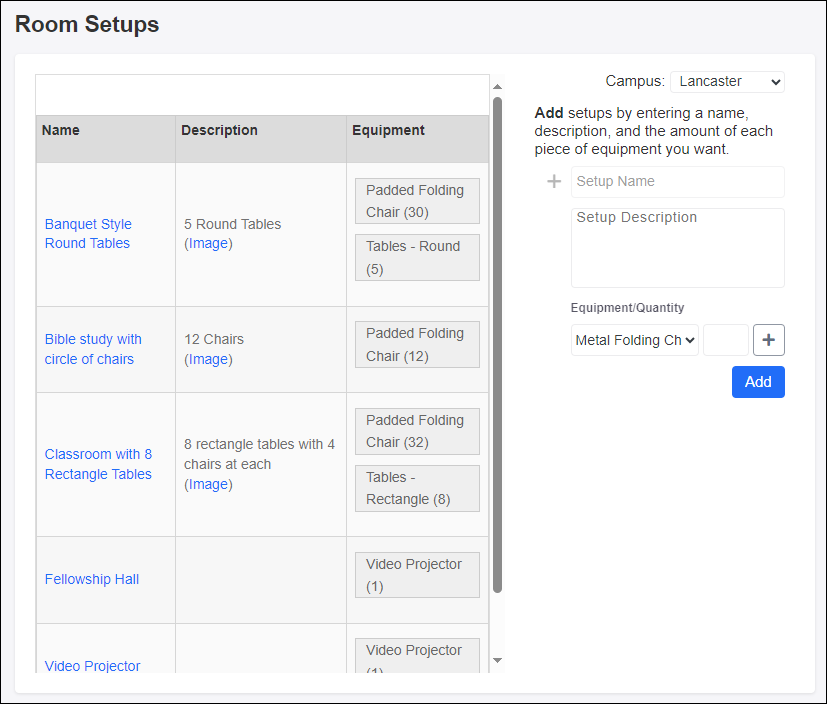Click the plus button next to quantity field
Image resolution: width=827 pixels, height=704 pixels.
(768, 340)
